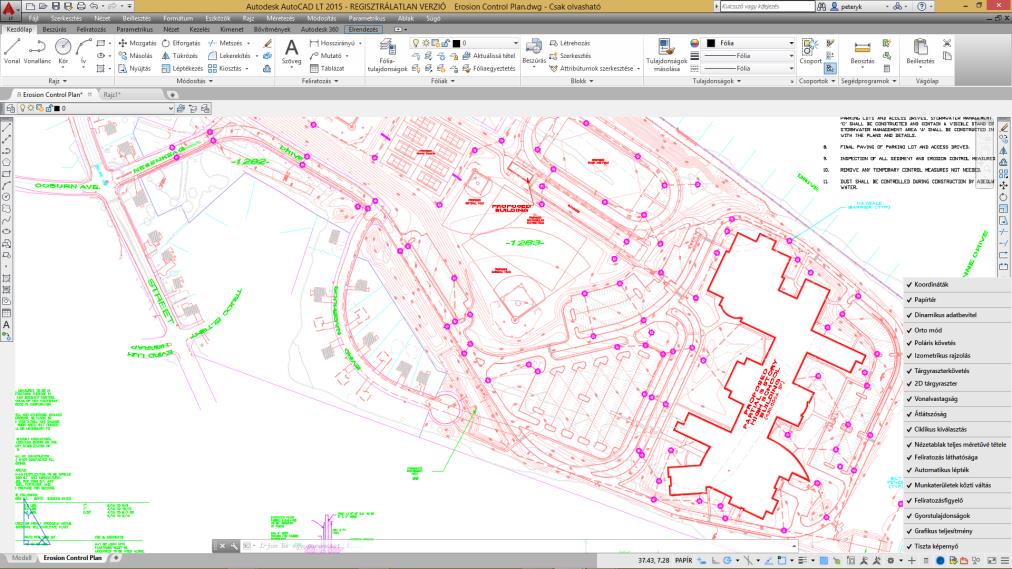
Task: Select the Kör circle tool
Action: (63, 51)
